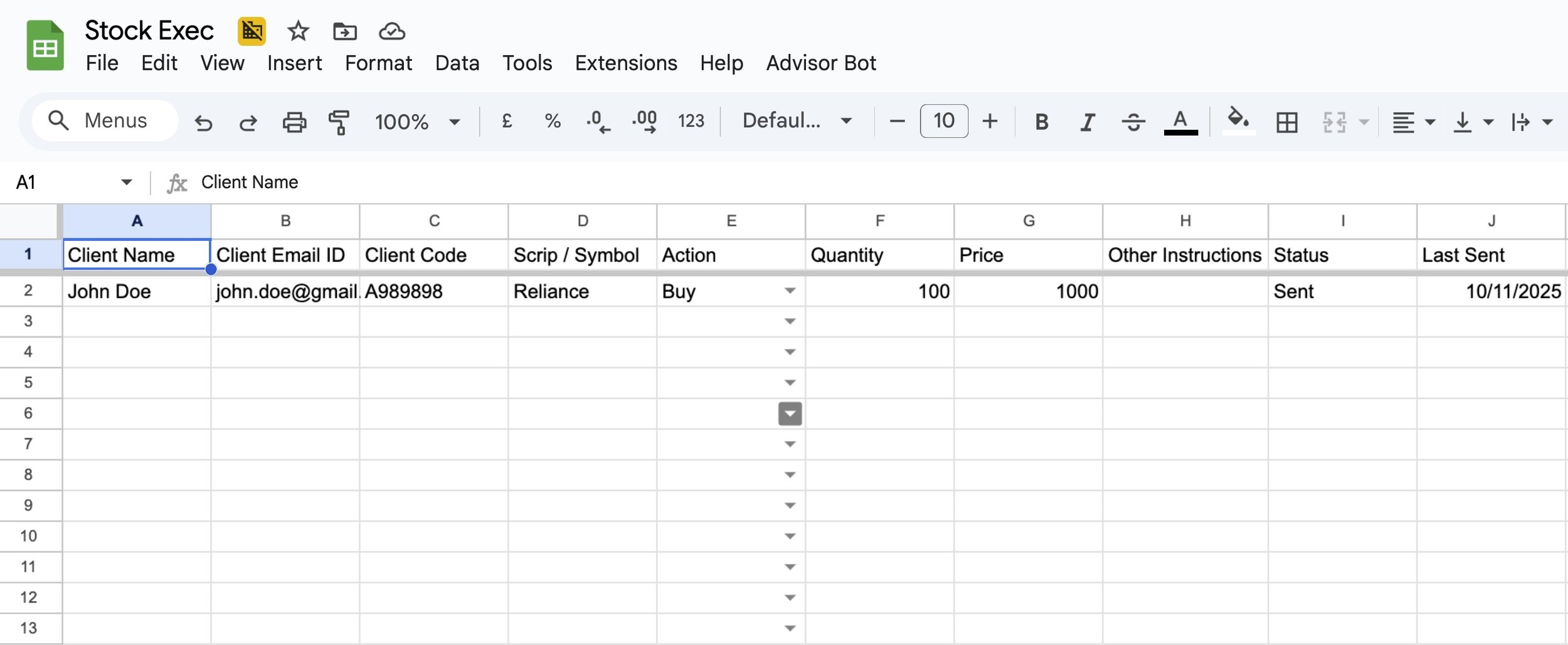Open the Tools menu
This screenshot has width=1568, height=645.
(x=527, y=63)
